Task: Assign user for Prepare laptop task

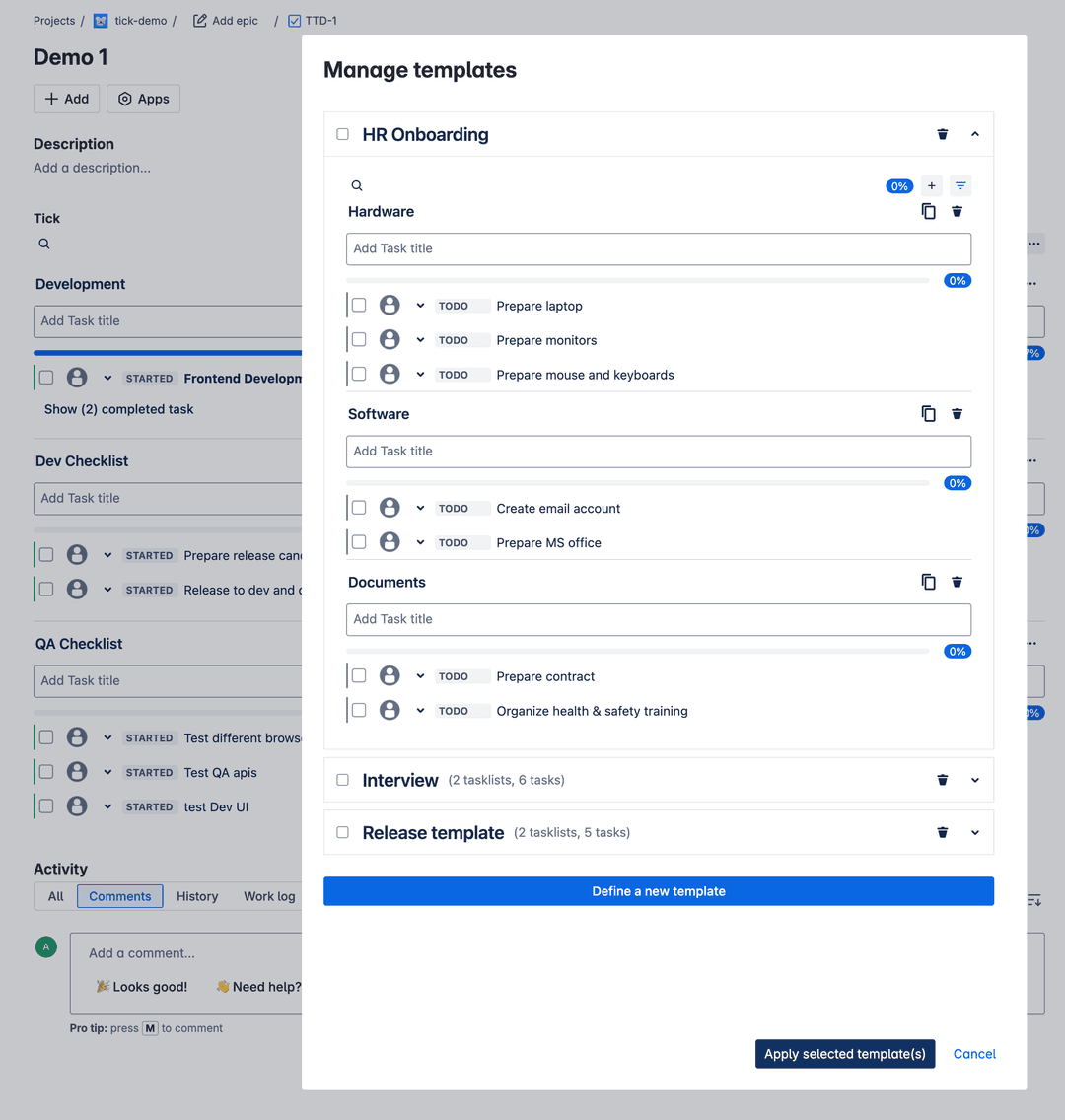Action: coord(390,305)
